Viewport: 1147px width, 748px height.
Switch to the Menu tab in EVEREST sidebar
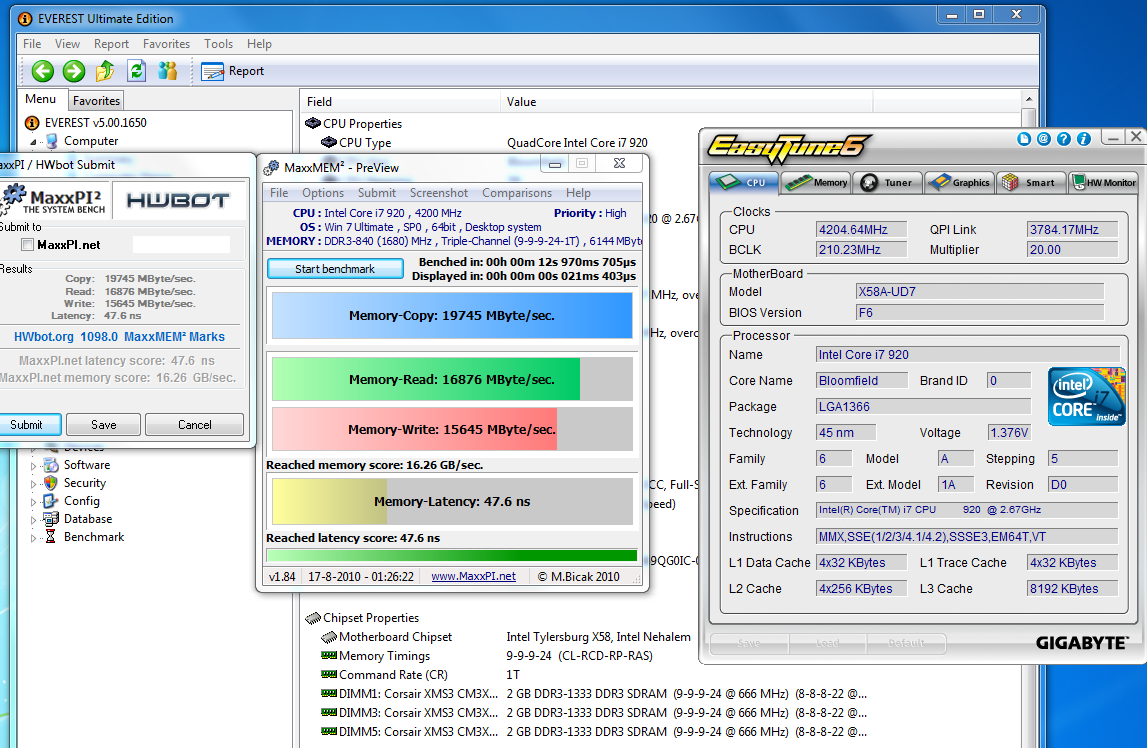point(40,99)
